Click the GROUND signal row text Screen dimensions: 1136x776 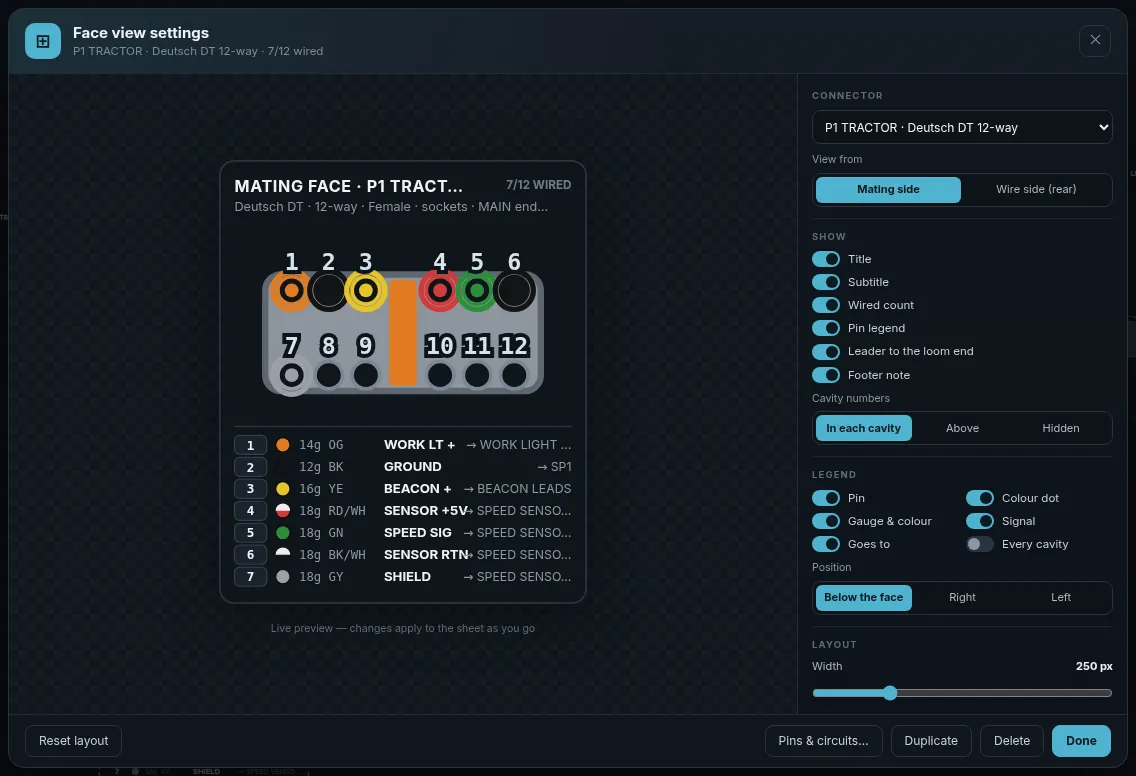coord(412,467)
